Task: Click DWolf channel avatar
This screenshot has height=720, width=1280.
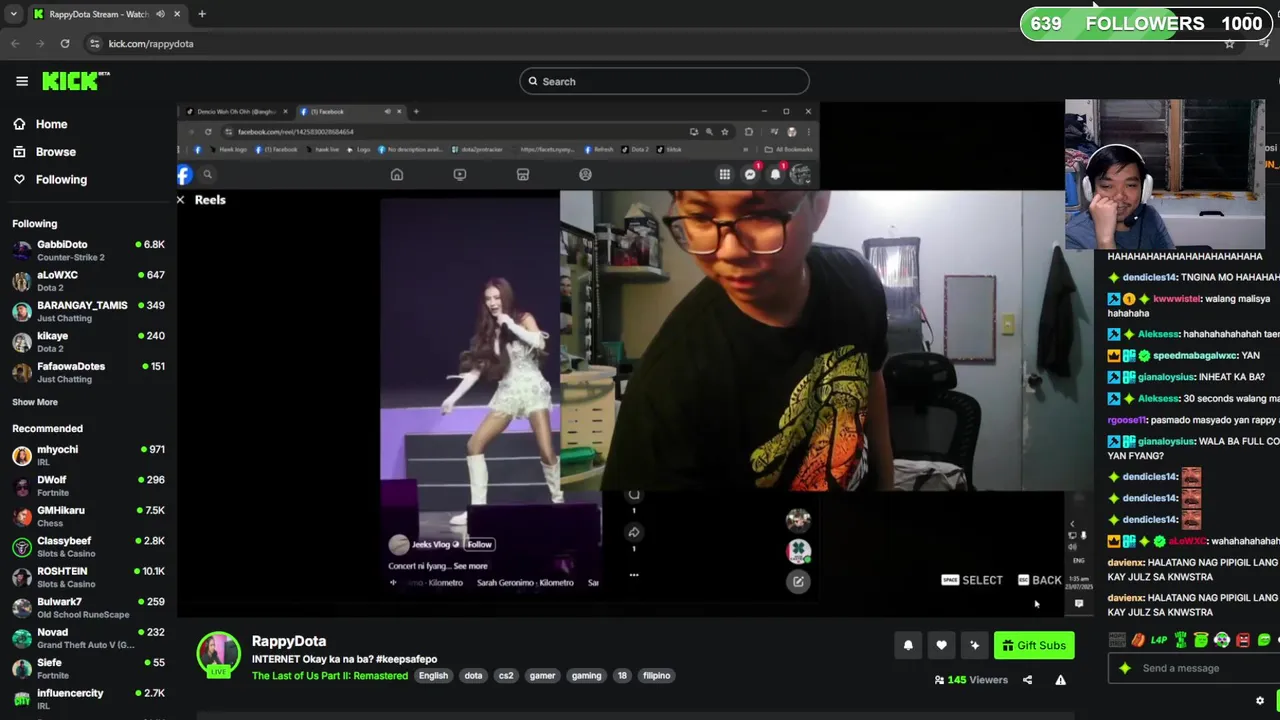Action: pyautogui.click(x=21, y=486)
